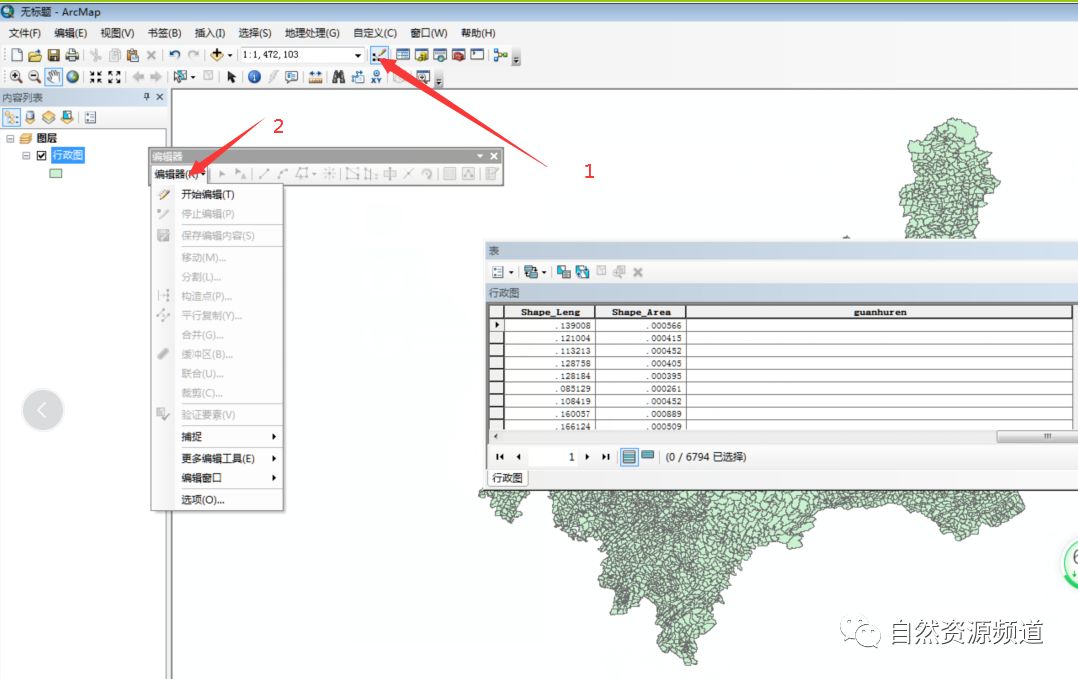The image size is (1078, 679).
Task: Open the Editor toolbar icon
Action: click(x=379, y=55)
